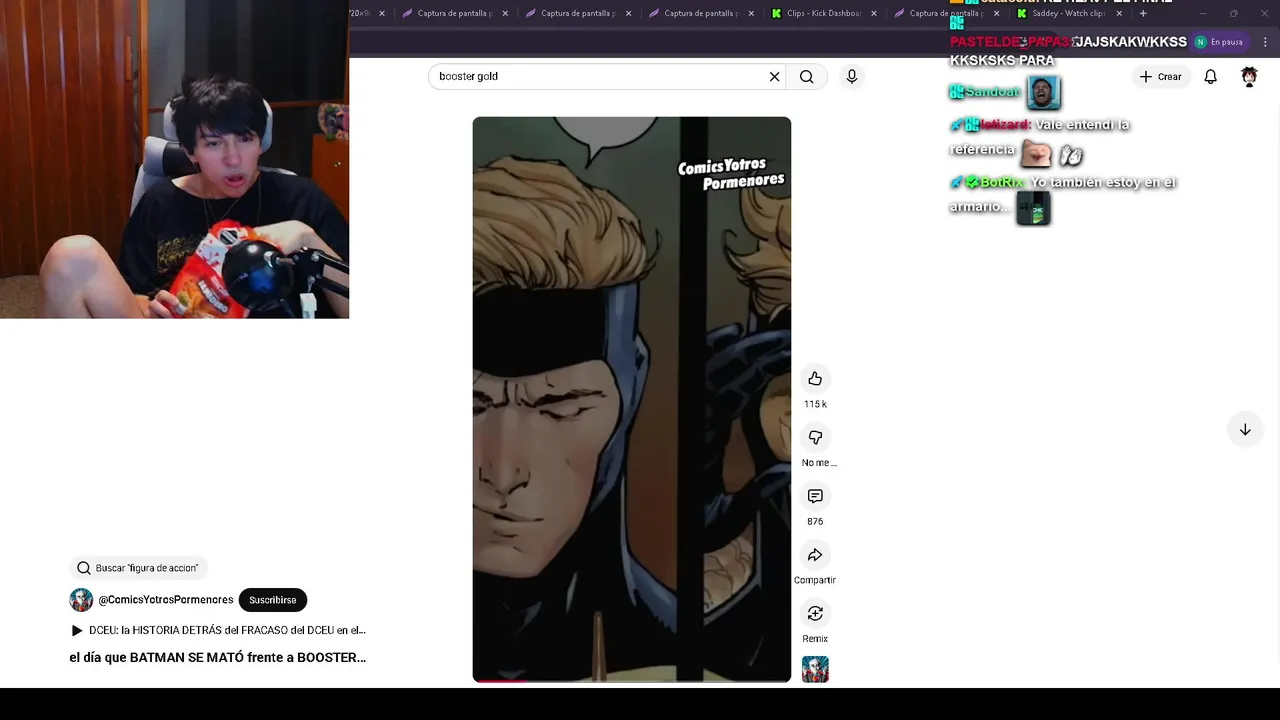Close the Saddey - Watch clips tab

(x=1119, y=13)
